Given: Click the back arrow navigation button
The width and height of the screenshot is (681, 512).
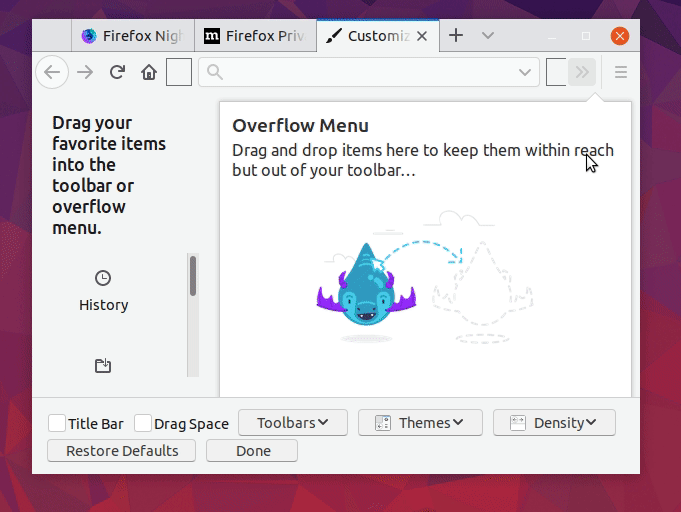Looking at the screenshot, I should click(x=52, y=72).
